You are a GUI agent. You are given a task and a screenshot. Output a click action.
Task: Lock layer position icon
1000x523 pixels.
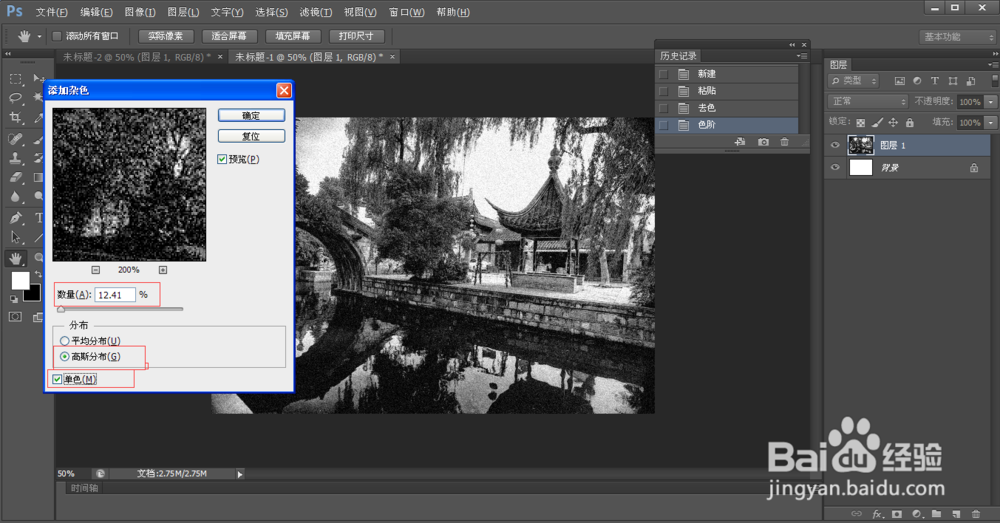tap(893, 122)
